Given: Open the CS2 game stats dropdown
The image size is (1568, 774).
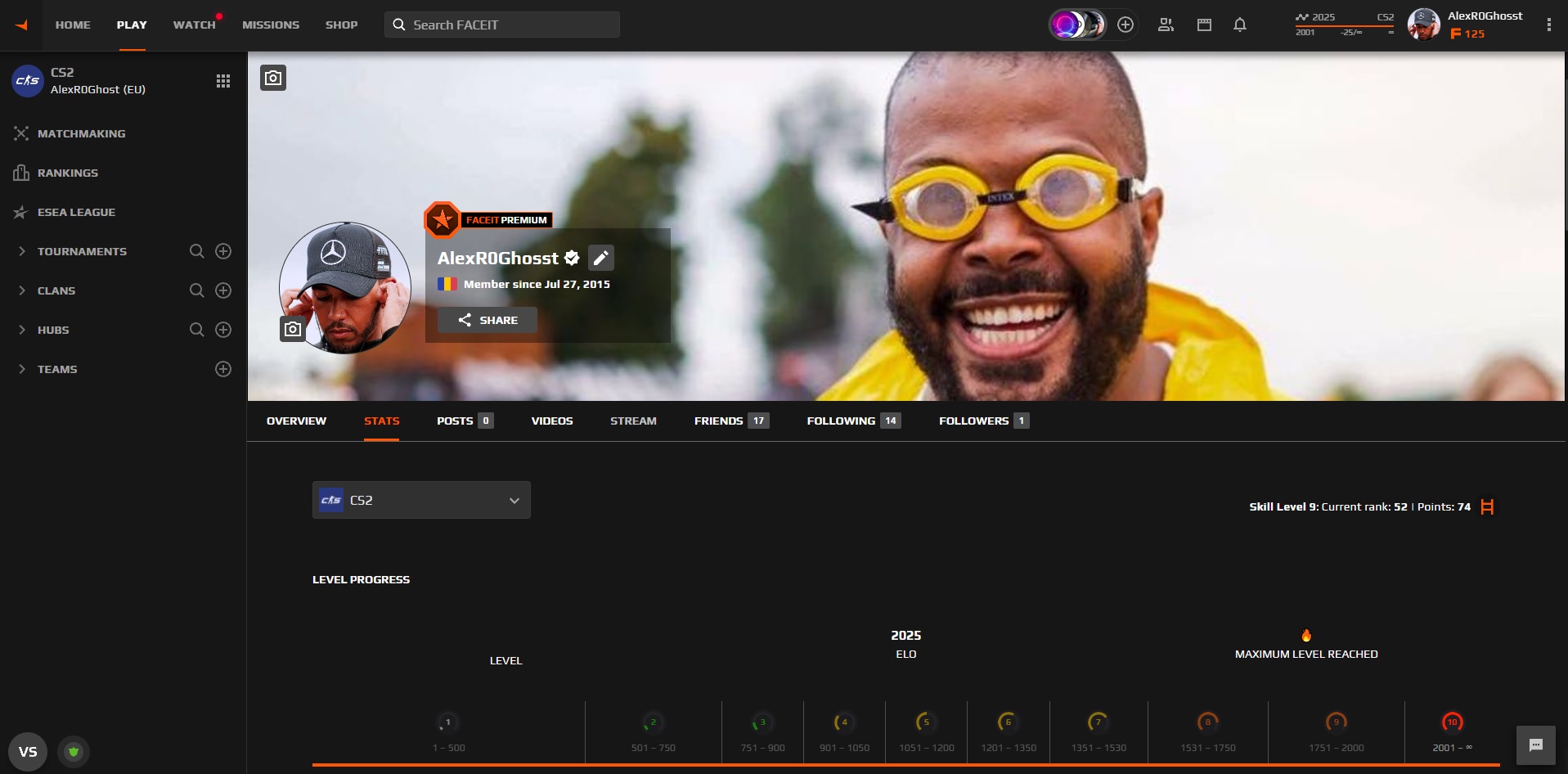Looking at the screenshot, I should pos(421,500).
